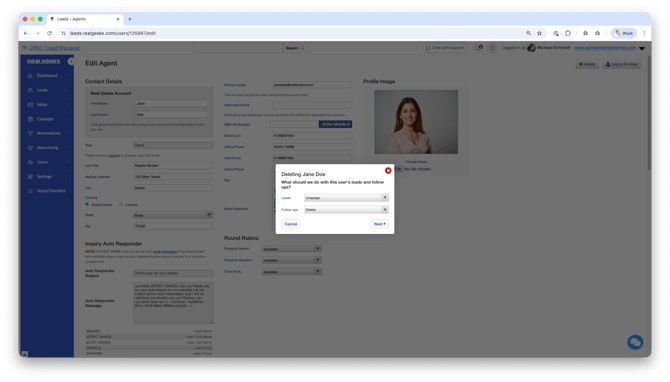The image size is (670, 382).
Task: Click the Last Name field
Action: point(171,115)
